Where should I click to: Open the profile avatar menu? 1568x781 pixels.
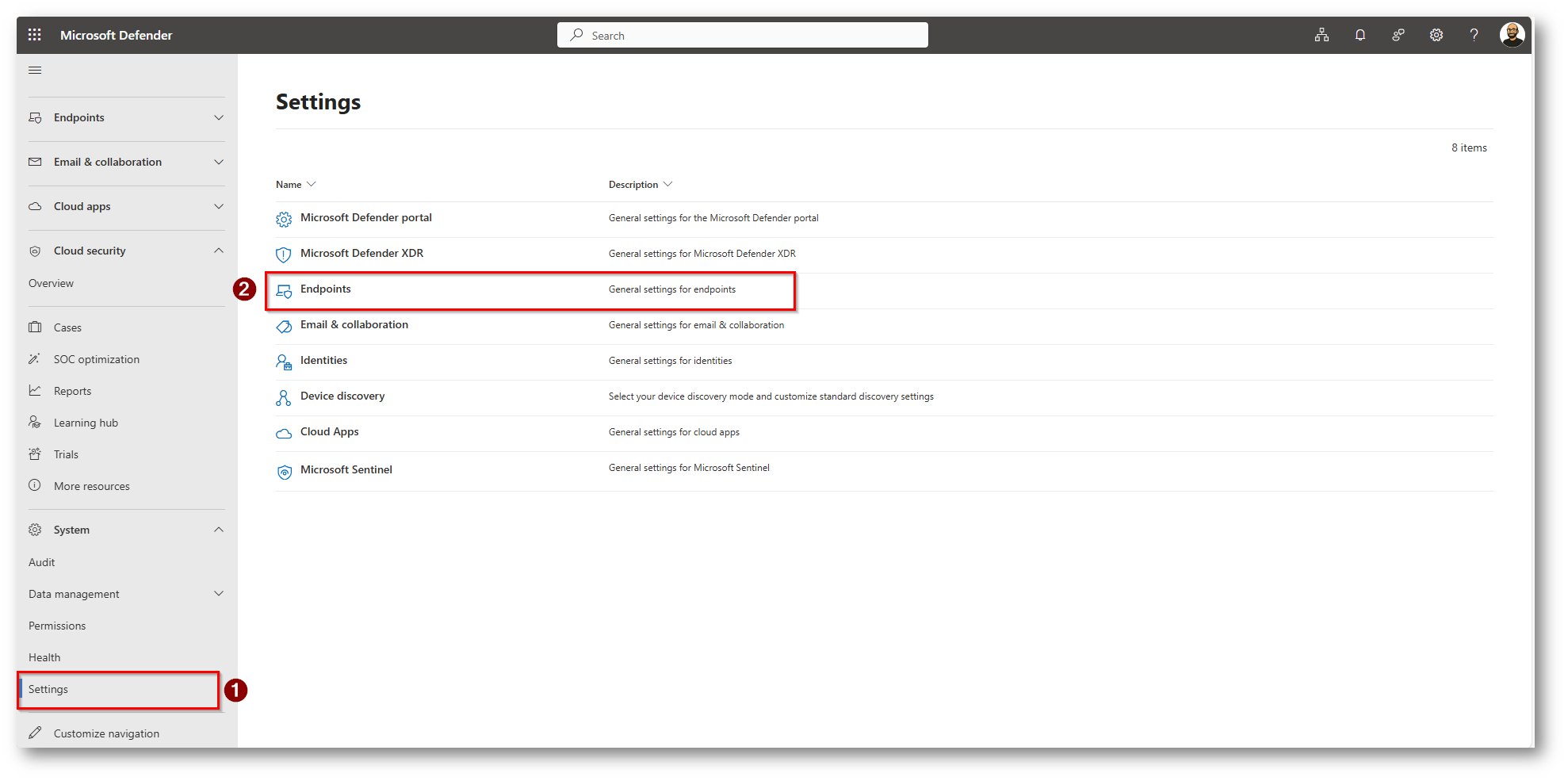tap(1513, 34)
